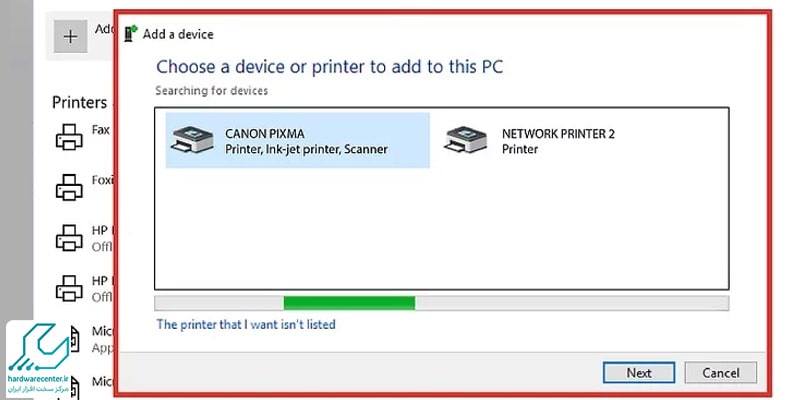This screenshot has width=800, height=400.
Task: Open "The printer that I want isn't listed"
Action: click(246, 324)
